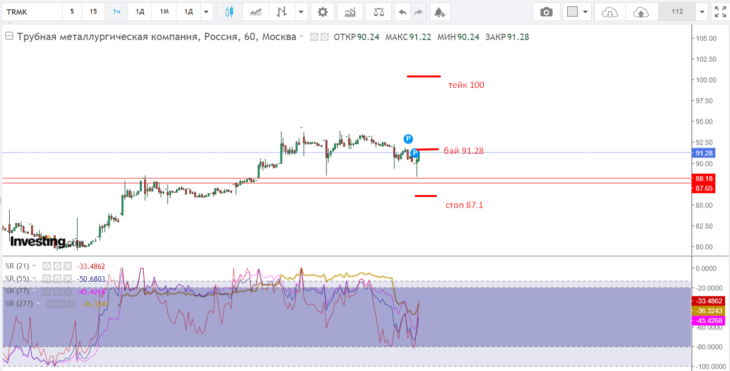Expand the chart style dropdown arrow next to bars
This screenshot has height=371, width=730.
302,12
